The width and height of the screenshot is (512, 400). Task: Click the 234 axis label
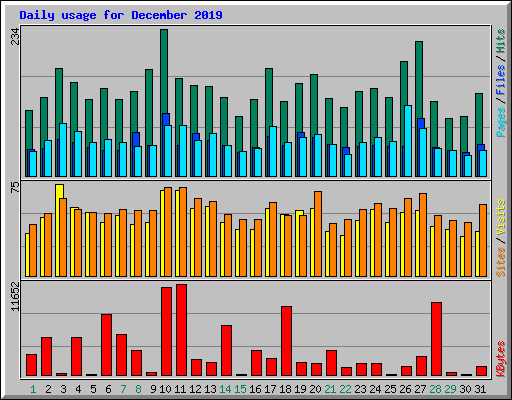pyautogui.click(x=15, y=36)
